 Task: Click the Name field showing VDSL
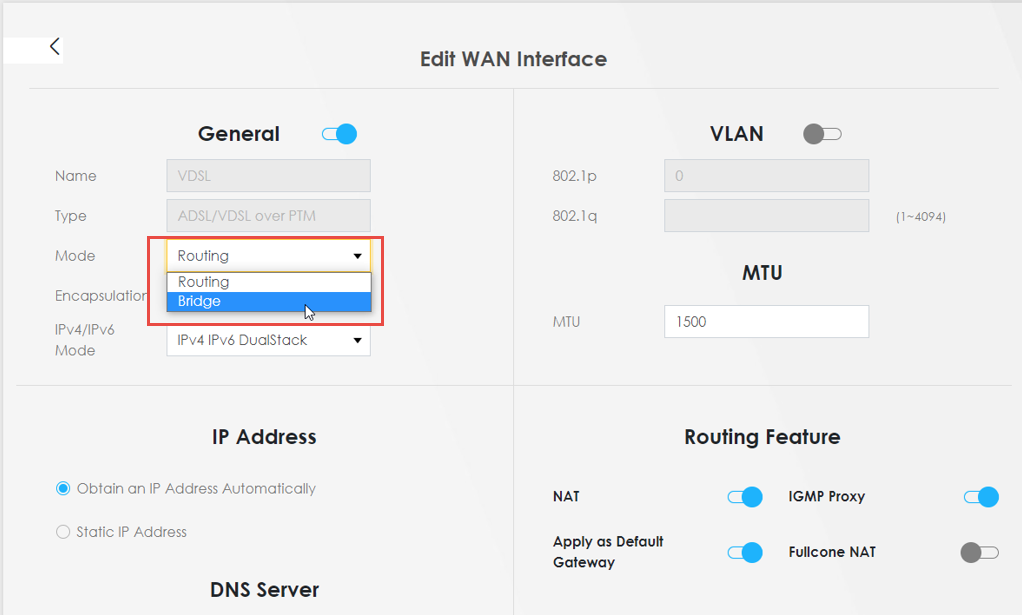[268, 176]
